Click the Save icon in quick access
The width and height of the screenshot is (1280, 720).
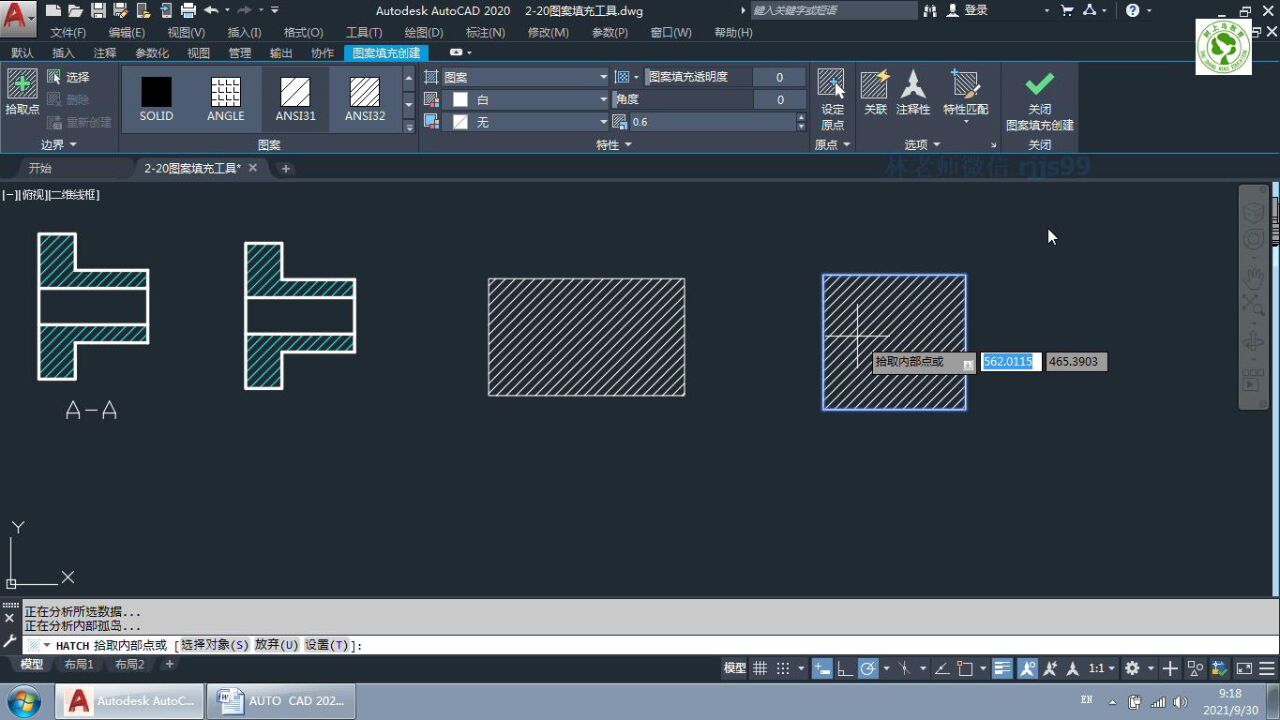98,10
